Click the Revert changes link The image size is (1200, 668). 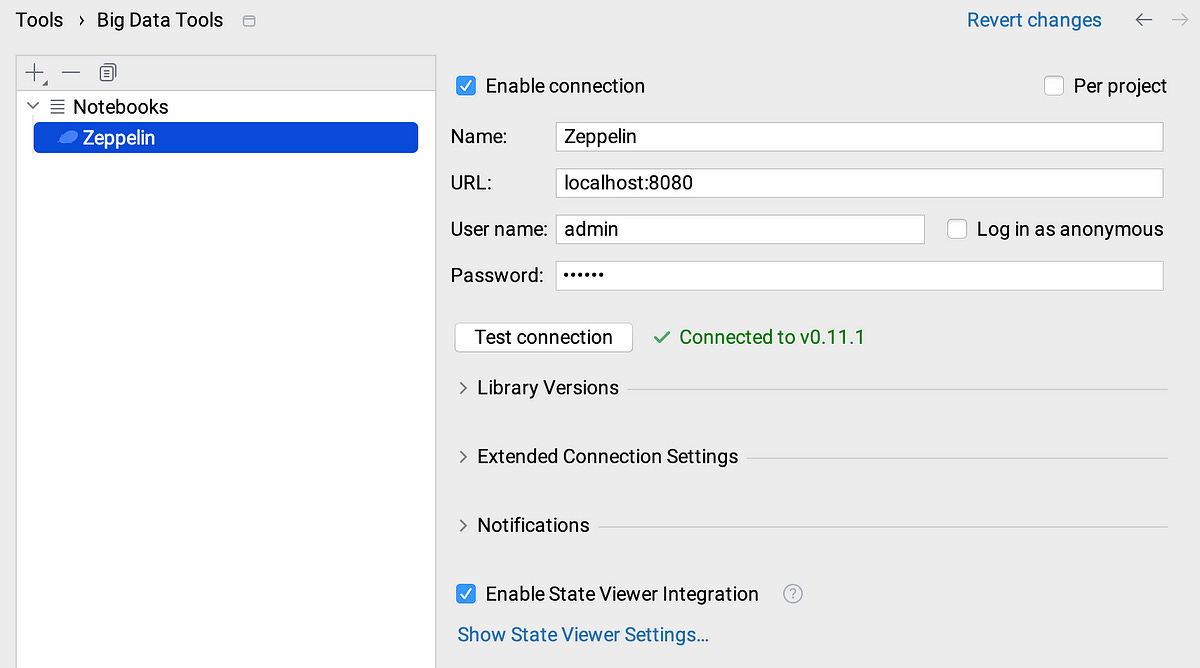tap(1034, 20)
